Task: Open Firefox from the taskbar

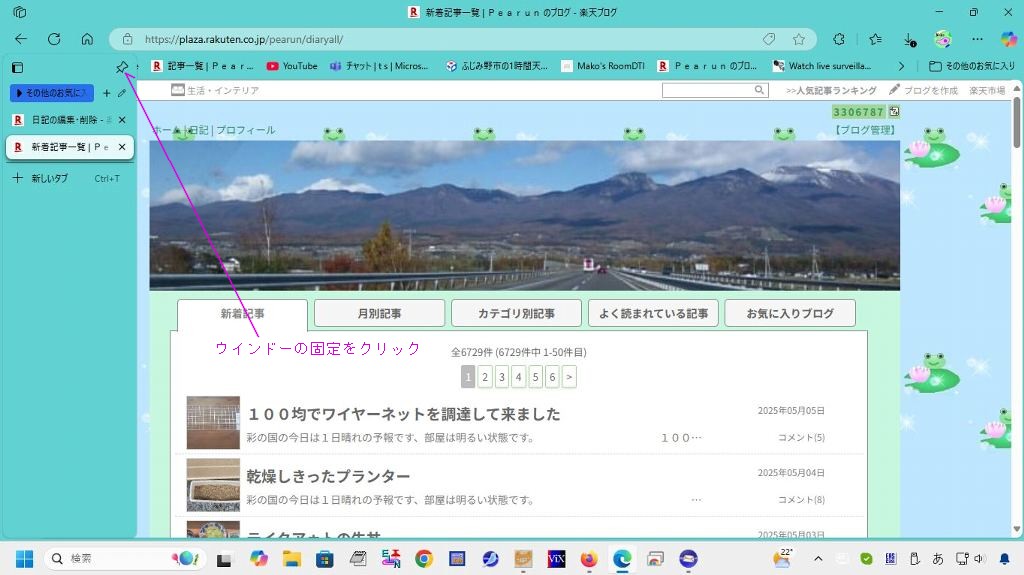Action: pyautogui.click(x=589, y=559)
